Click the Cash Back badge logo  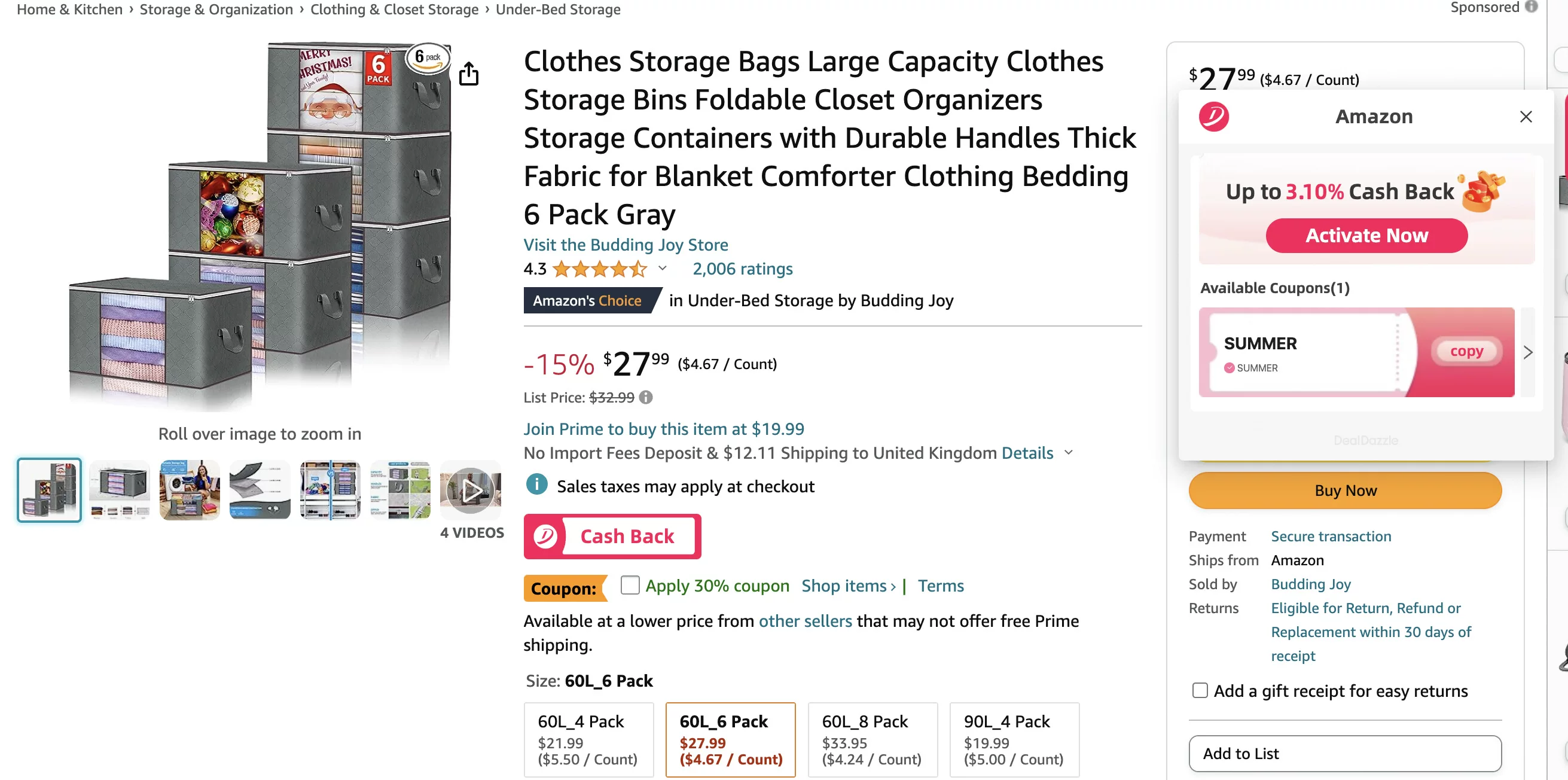click(x=545, y=536)
